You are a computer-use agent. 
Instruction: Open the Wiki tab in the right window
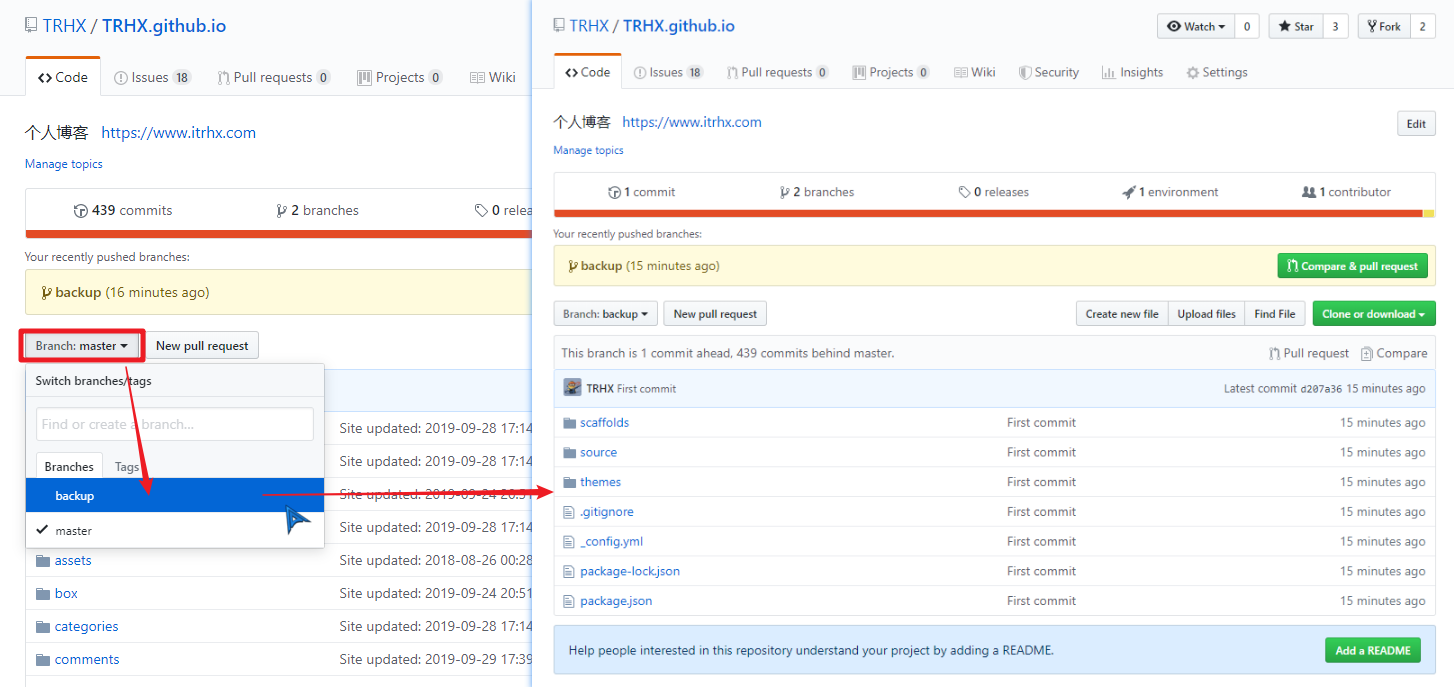(975, 72)
